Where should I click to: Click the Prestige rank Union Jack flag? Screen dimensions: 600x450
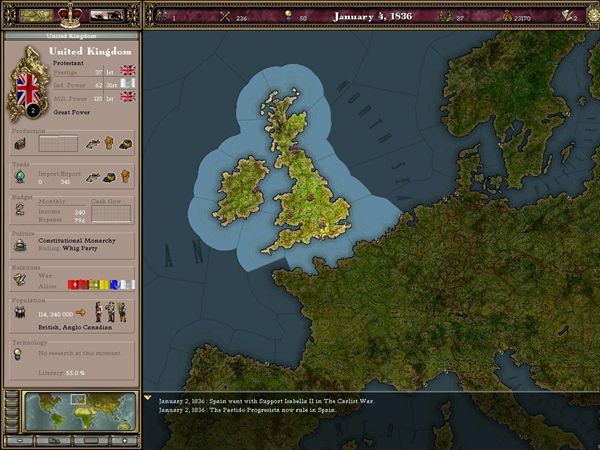[127, 70]
